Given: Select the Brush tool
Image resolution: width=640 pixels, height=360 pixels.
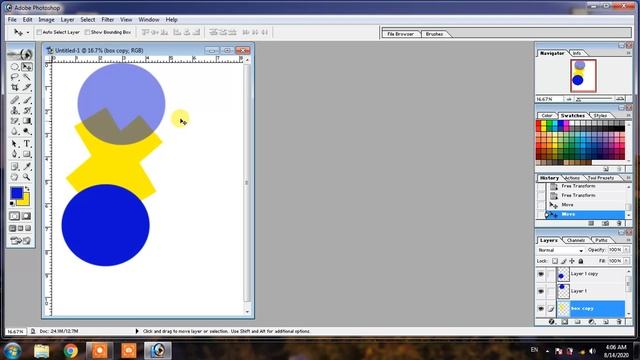Looking at the screenshot, I should [27, 100].
